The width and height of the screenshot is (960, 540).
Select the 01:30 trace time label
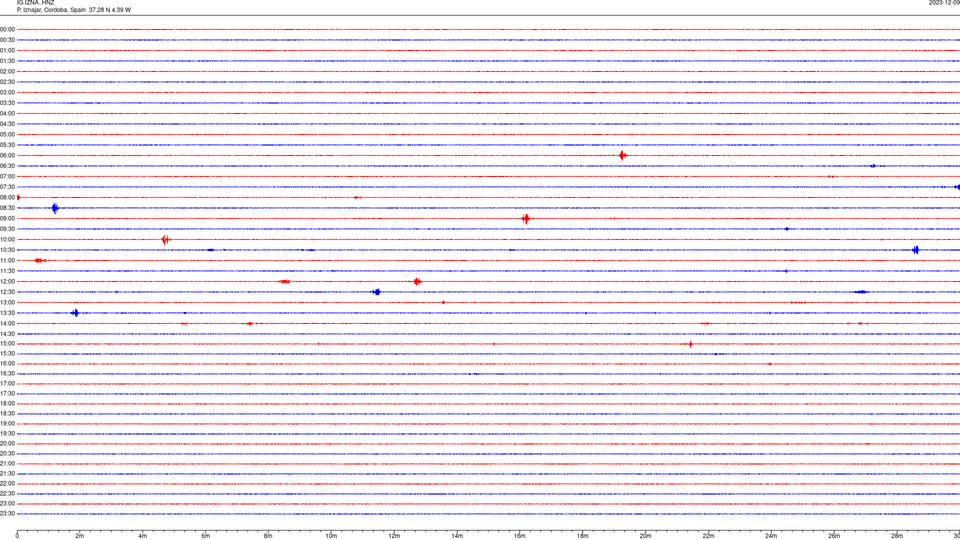pos(7,61)
